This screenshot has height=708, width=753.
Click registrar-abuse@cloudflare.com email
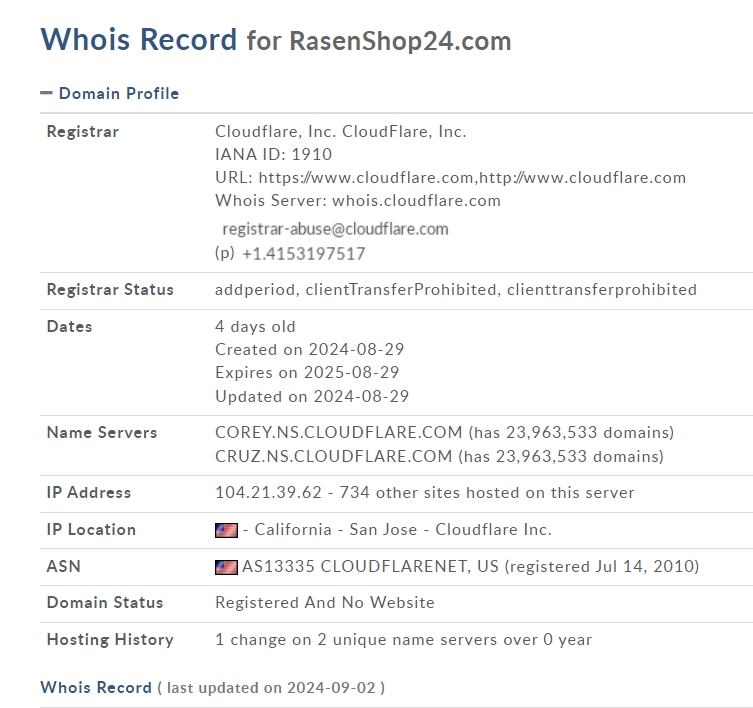[x=335, y=229]
